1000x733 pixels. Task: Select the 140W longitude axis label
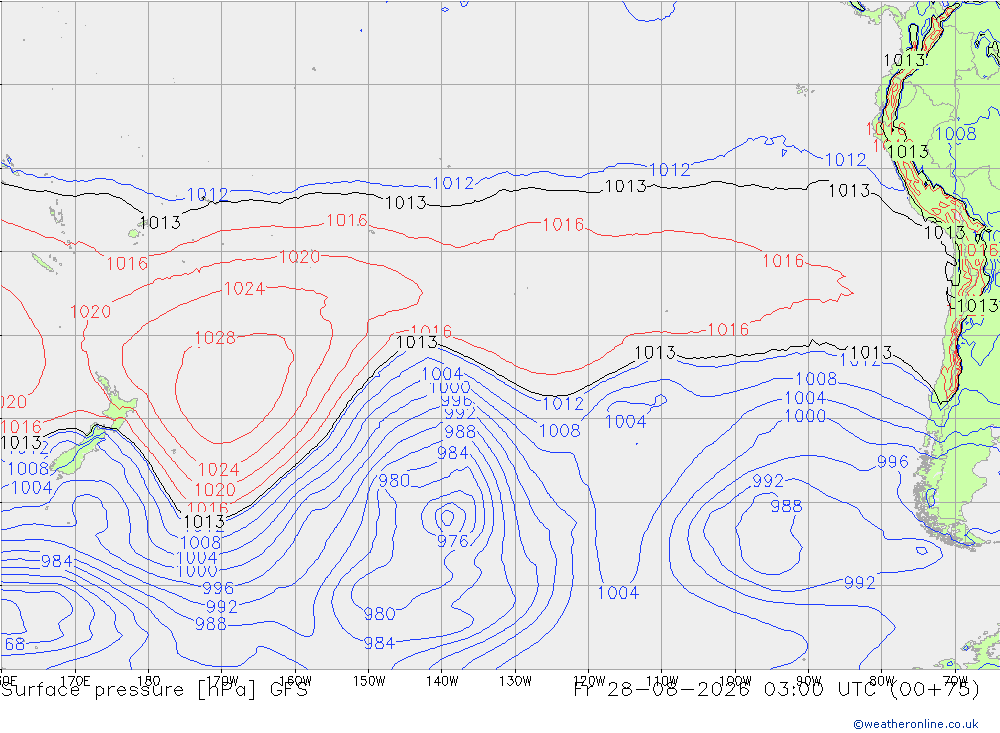442,681
